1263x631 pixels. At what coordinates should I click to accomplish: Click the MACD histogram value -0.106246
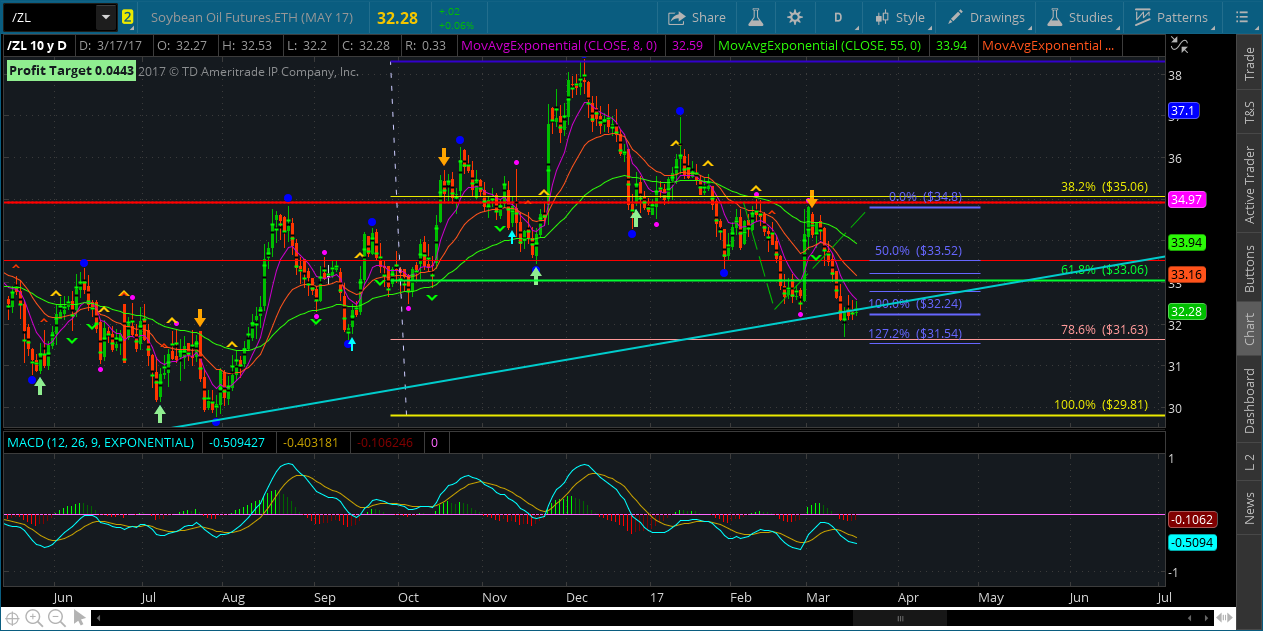pos(386,441)
